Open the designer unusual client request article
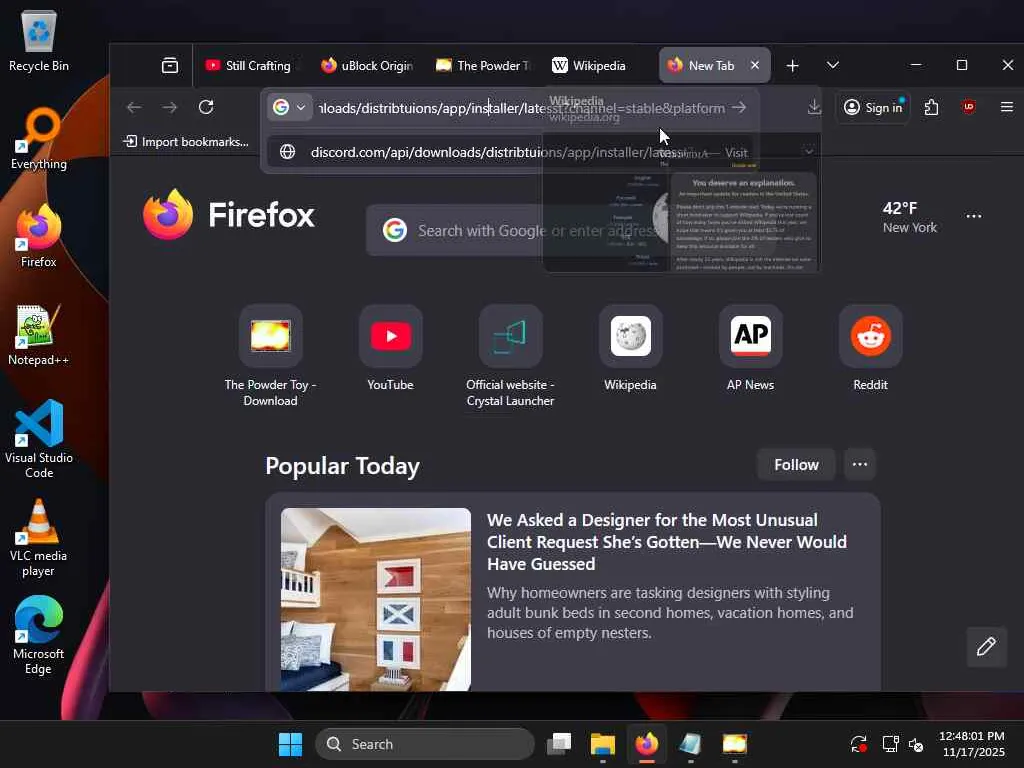 tap(667, 541)
